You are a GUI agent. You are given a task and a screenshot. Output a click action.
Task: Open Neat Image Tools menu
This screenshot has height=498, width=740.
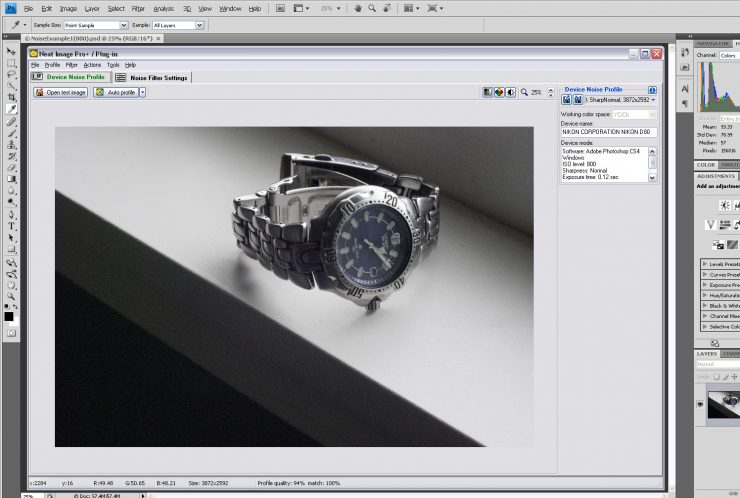pyautogui.click(x=113, y=65)
